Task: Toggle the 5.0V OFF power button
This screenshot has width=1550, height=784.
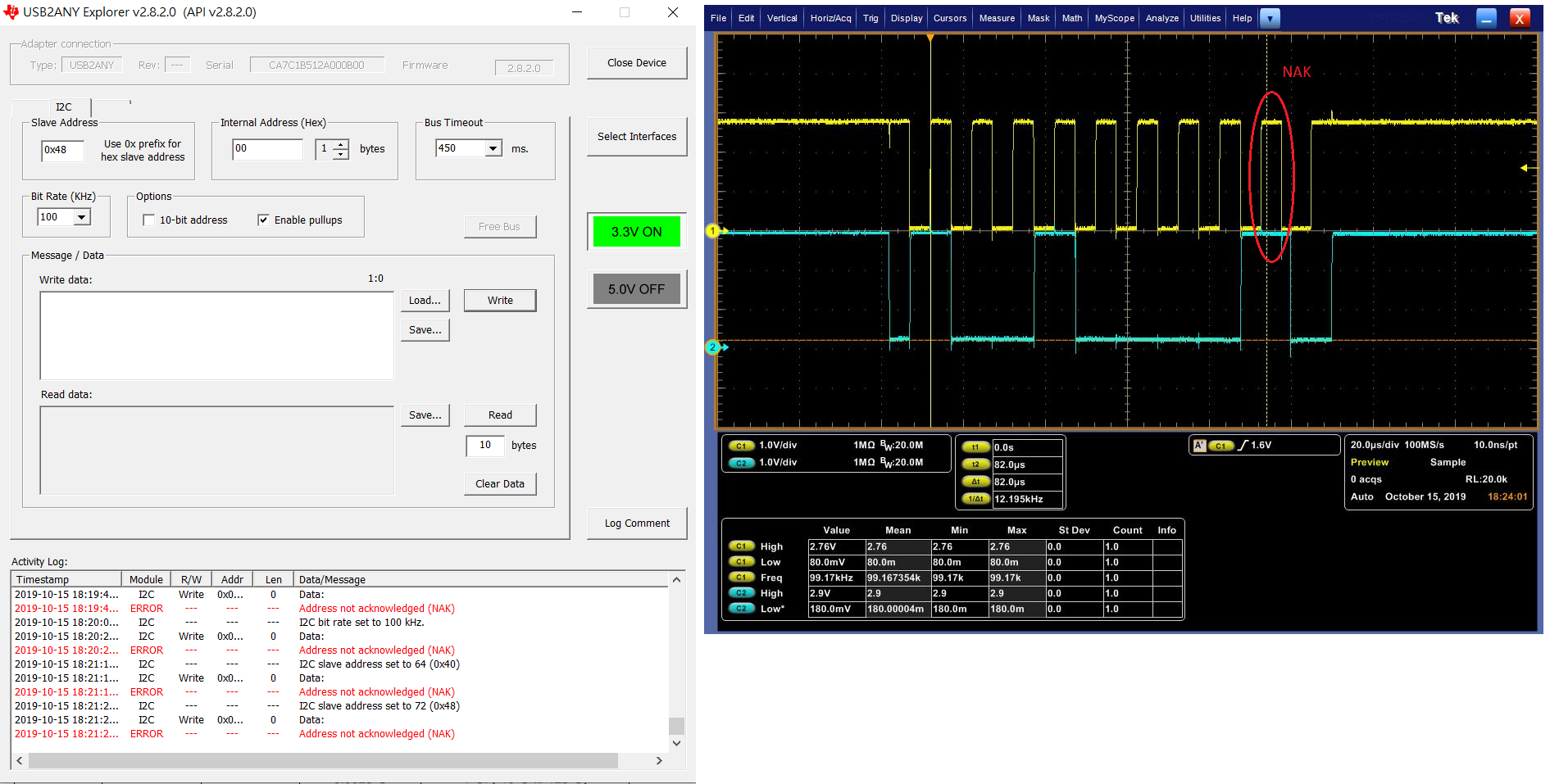Action: click(x=637, y=289)
